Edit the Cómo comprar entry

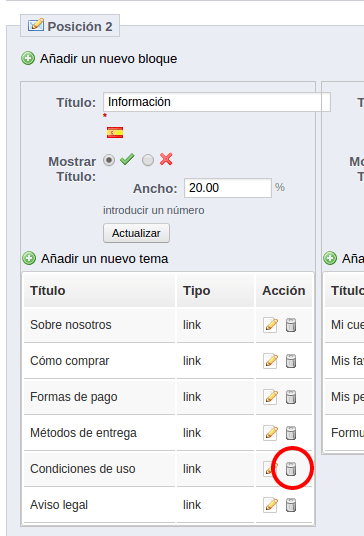point(270,361)
